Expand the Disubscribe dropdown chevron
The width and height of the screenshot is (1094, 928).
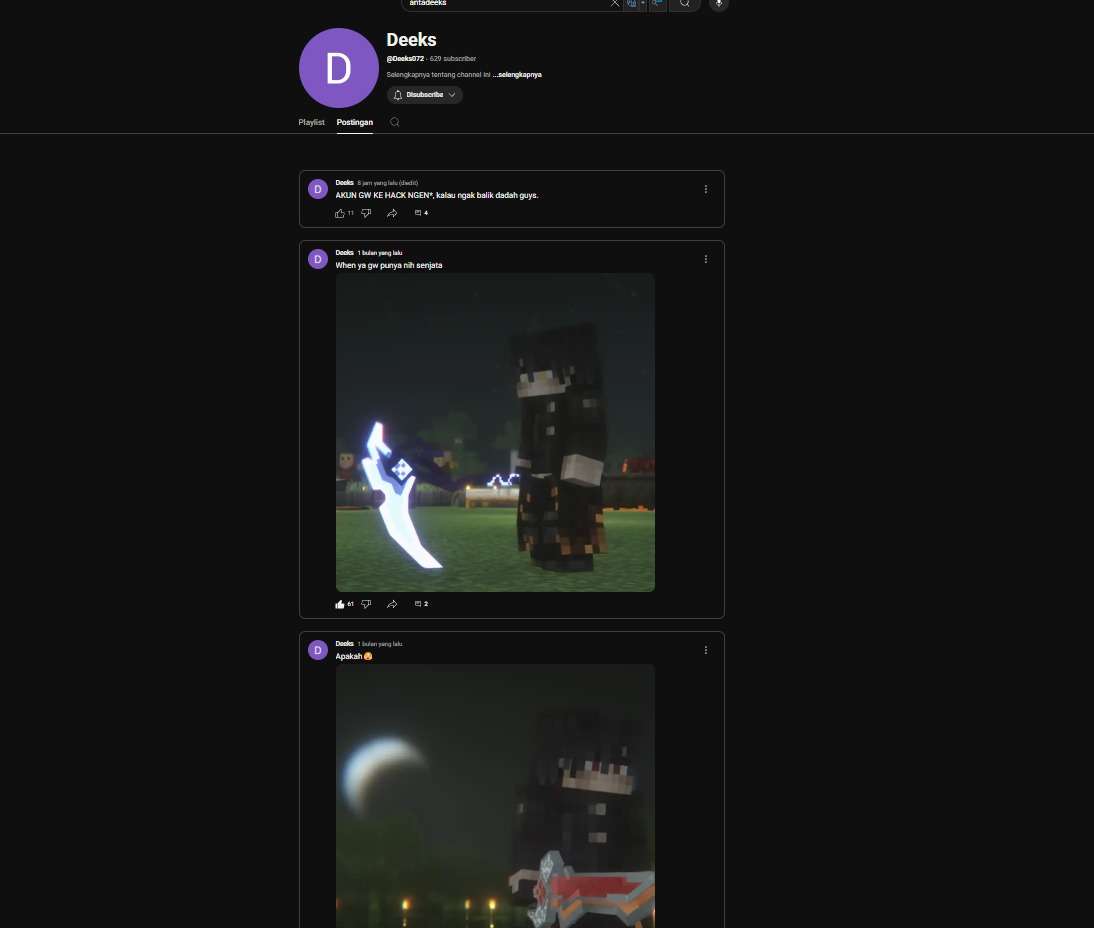point(452,95)
